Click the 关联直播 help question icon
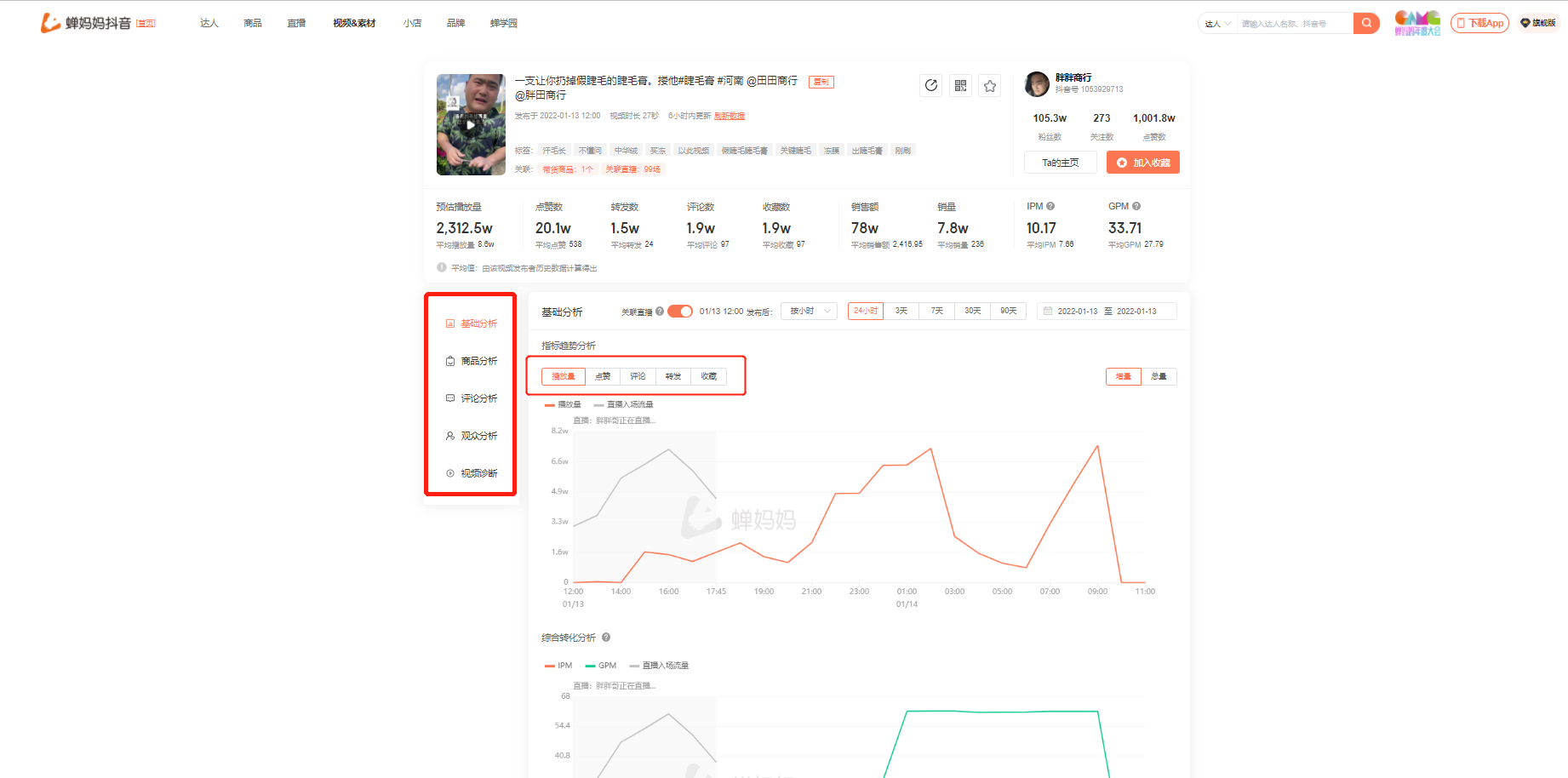Viewport: 1568px width, 778px height. click(660, 312)
